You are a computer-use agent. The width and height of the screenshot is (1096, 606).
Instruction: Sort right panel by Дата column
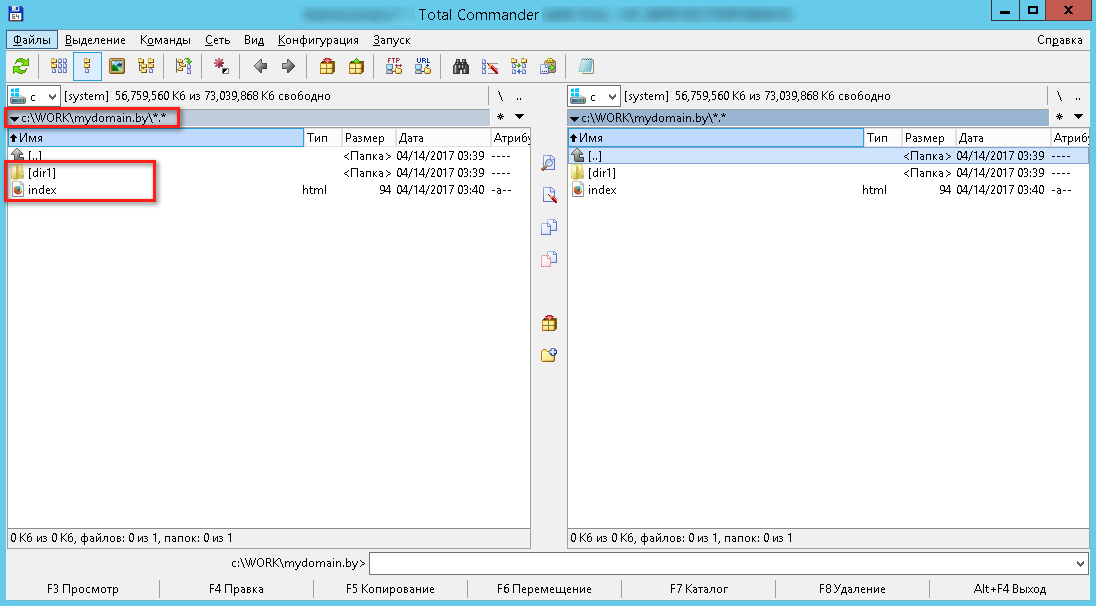(1003, 138)
